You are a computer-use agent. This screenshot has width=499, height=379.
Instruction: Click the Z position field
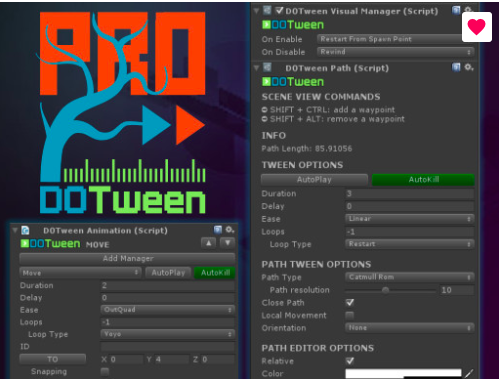pos(218,359)
